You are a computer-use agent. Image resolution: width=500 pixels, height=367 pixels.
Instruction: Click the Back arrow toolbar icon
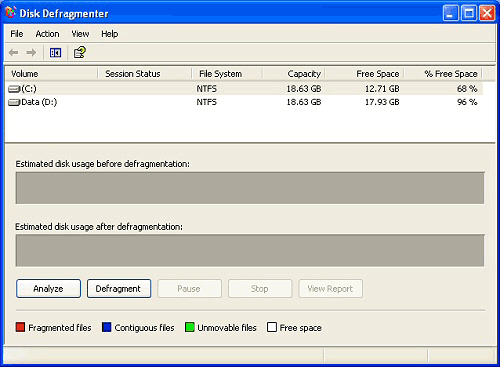click(x=14, y=53)
